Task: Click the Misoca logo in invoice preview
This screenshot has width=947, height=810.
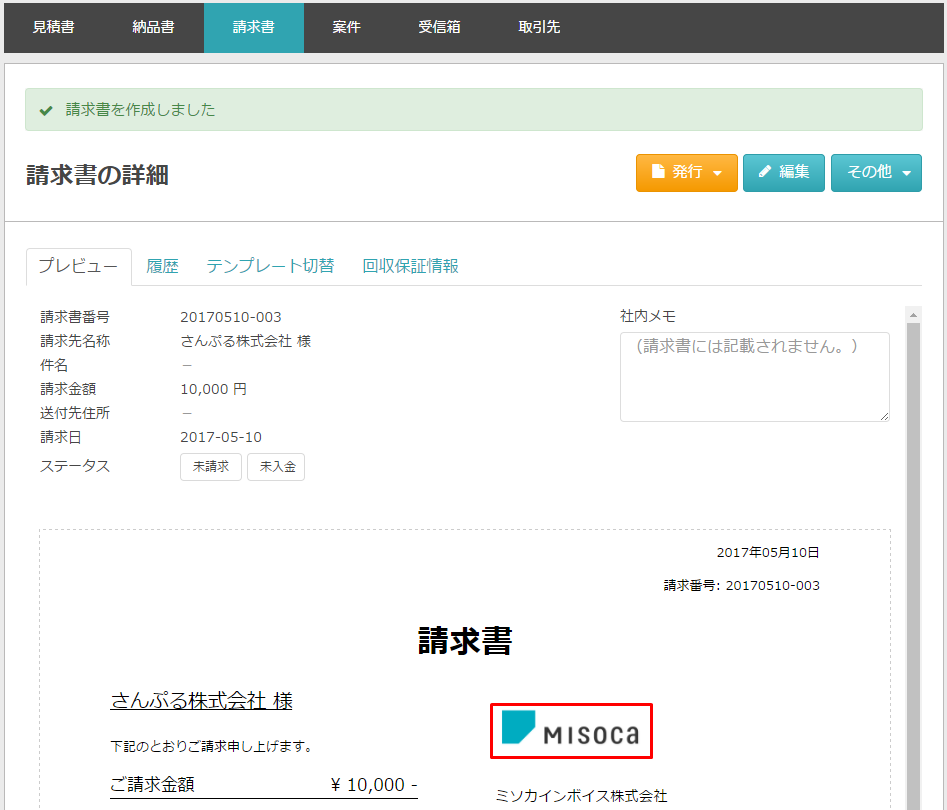Action: pyautogui.click(x=570, y=731)
